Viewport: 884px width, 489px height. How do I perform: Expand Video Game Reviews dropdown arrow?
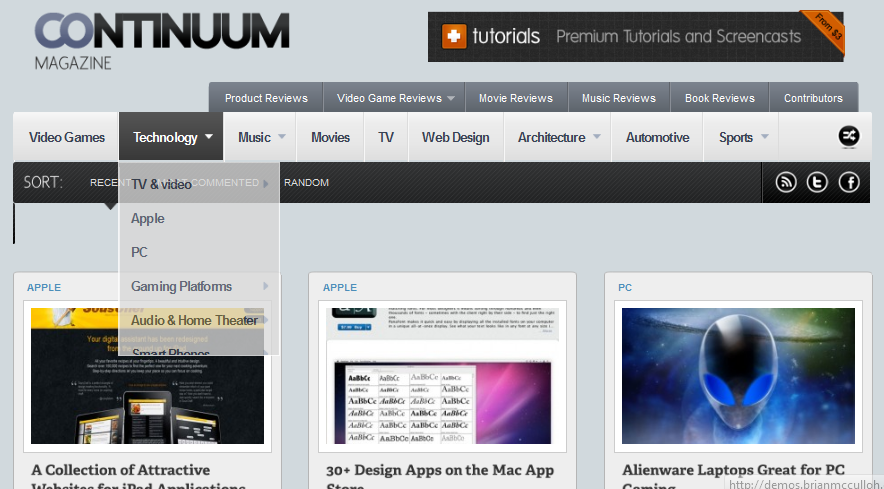tap(451, 98)
